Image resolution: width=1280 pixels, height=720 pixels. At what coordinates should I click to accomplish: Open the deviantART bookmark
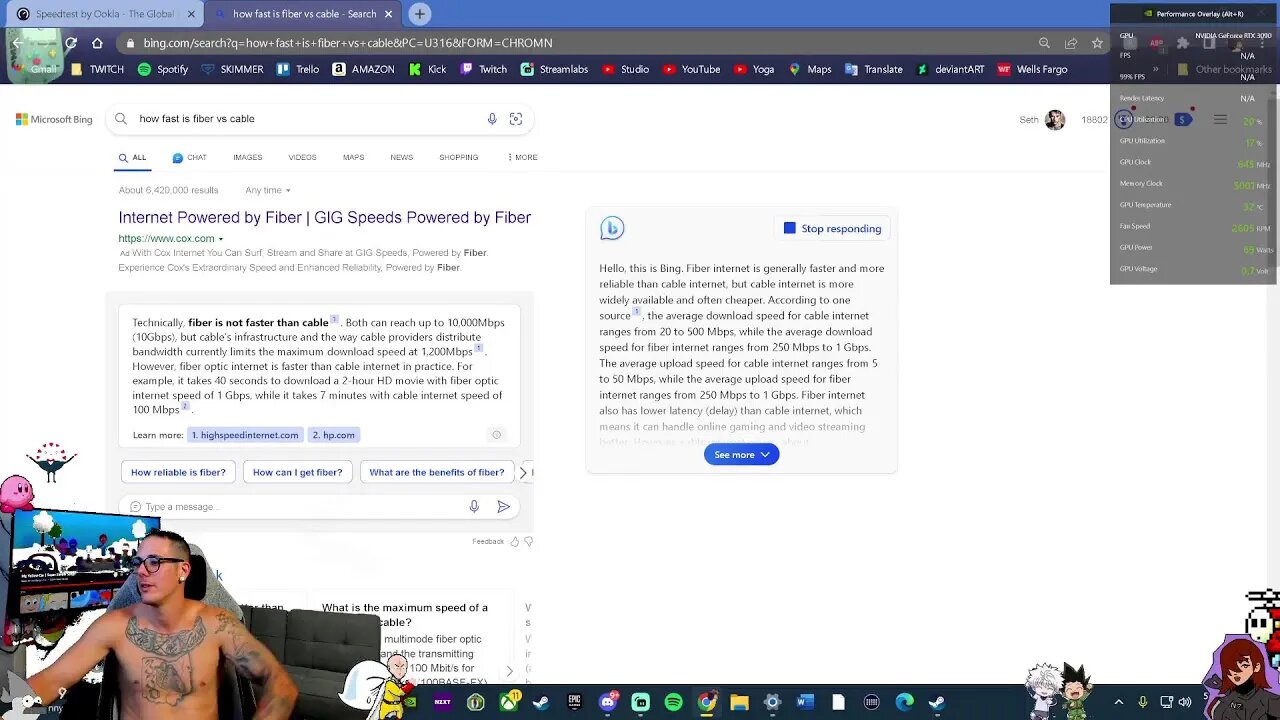(950, 70)
